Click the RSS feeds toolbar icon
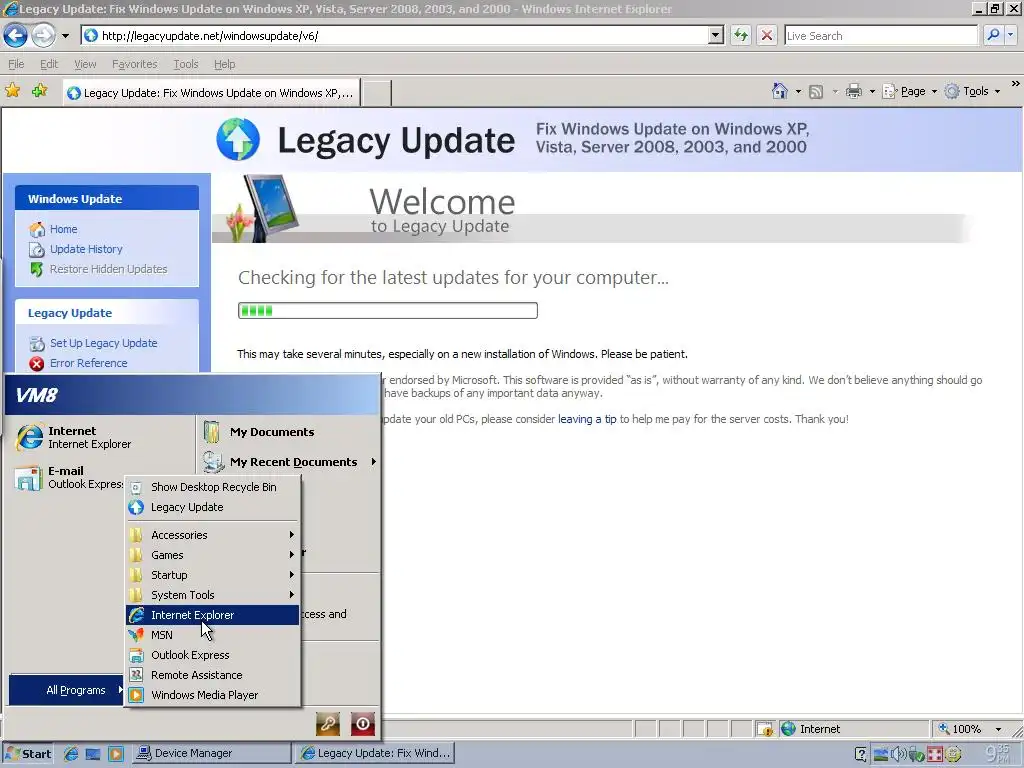 point(816,91)
